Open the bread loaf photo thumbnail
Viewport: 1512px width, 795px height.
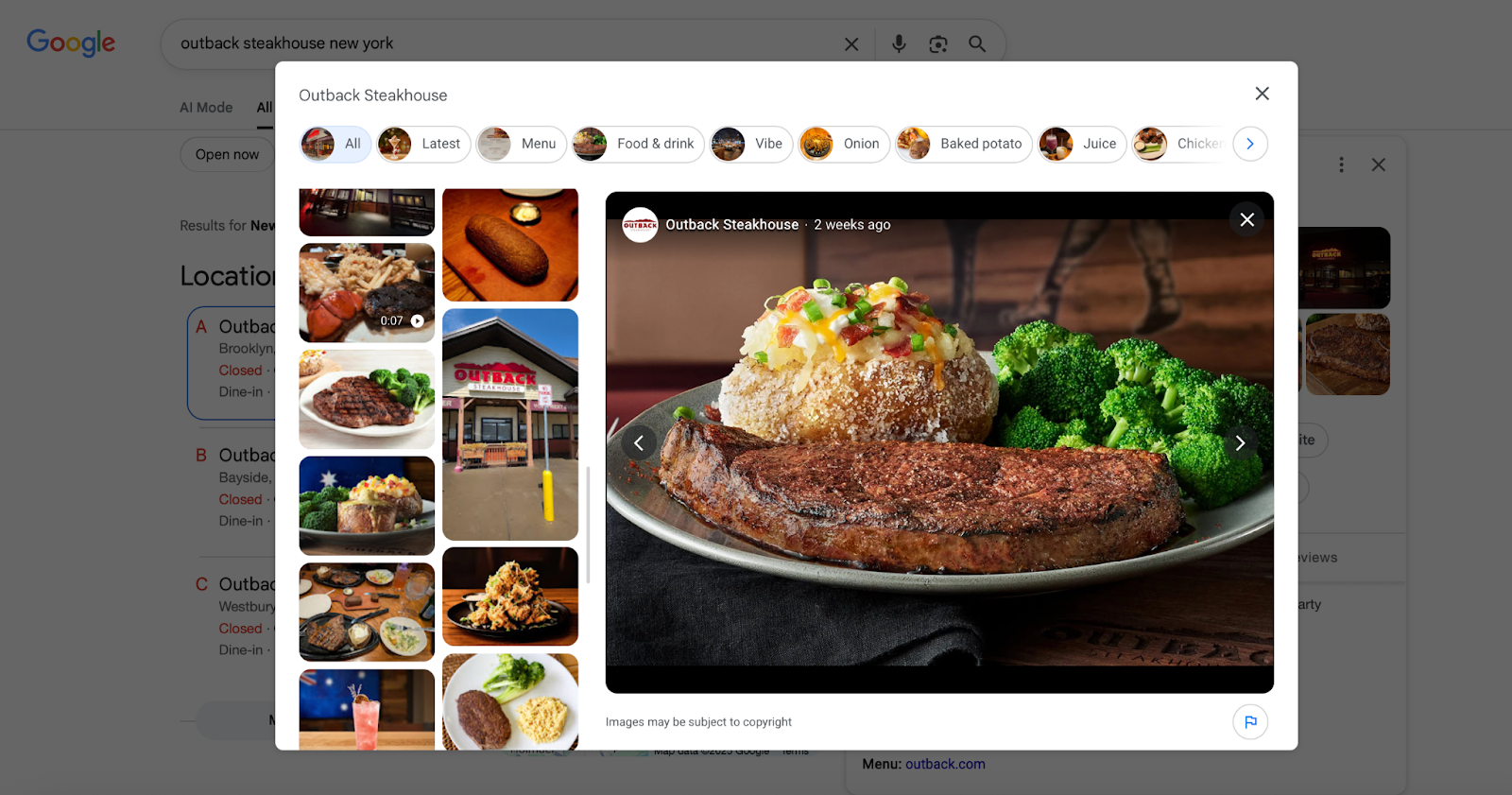[x=510, y=245]
